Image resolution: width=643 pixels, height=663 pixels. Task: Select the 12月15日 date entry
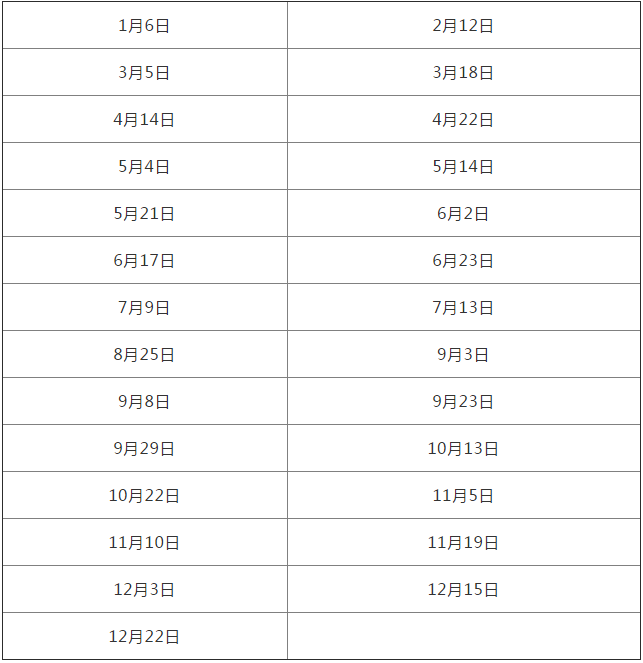point(464,589)
